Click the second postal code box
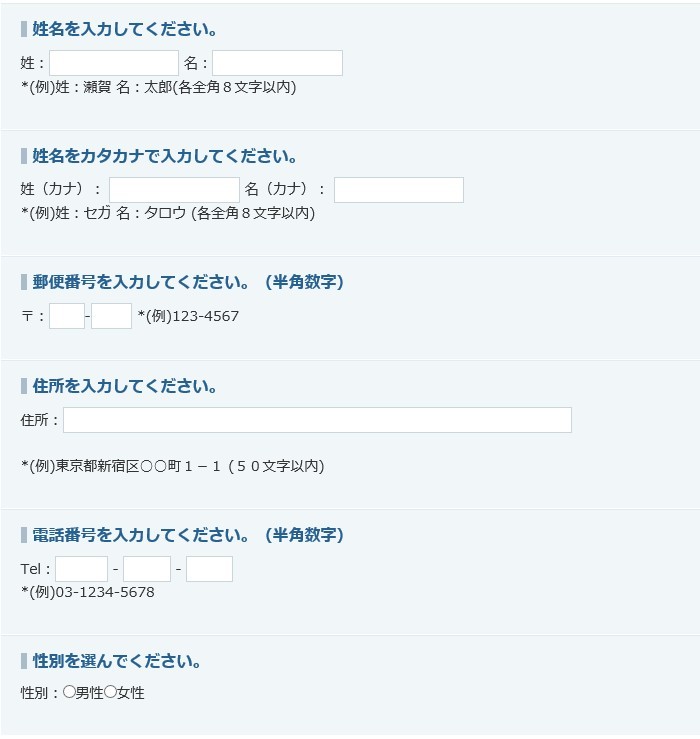Image resolution: width=700 pixels, height=739 pixels. tap(111, 317)
